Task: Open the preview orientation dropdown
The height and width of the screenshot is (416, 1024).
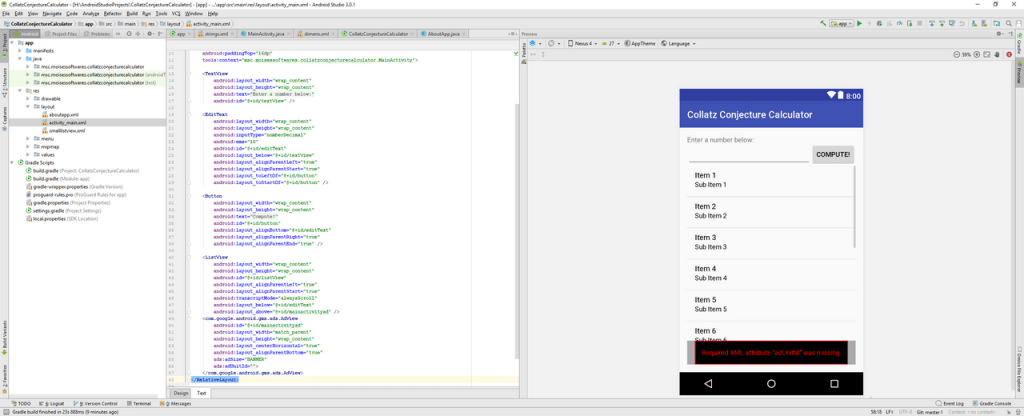Action: pos(554,44)
